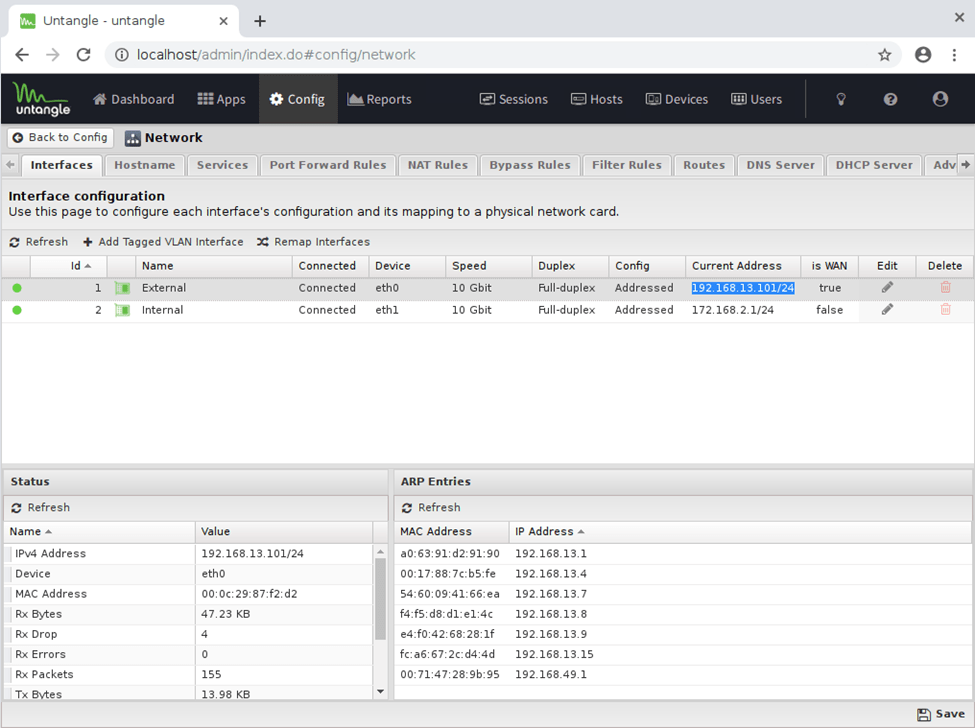Open the help question mark icon

(890, 99)
